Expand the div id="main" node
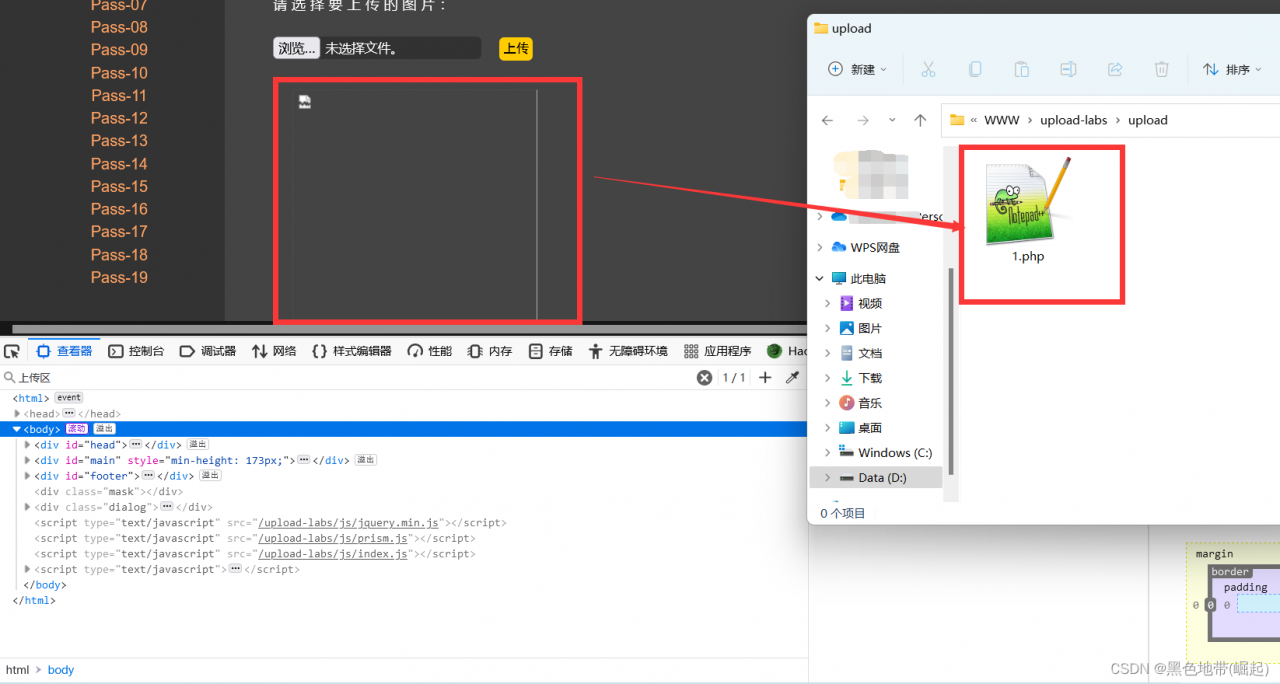The height and width of the screenshot is (684, 1280). 28,460
